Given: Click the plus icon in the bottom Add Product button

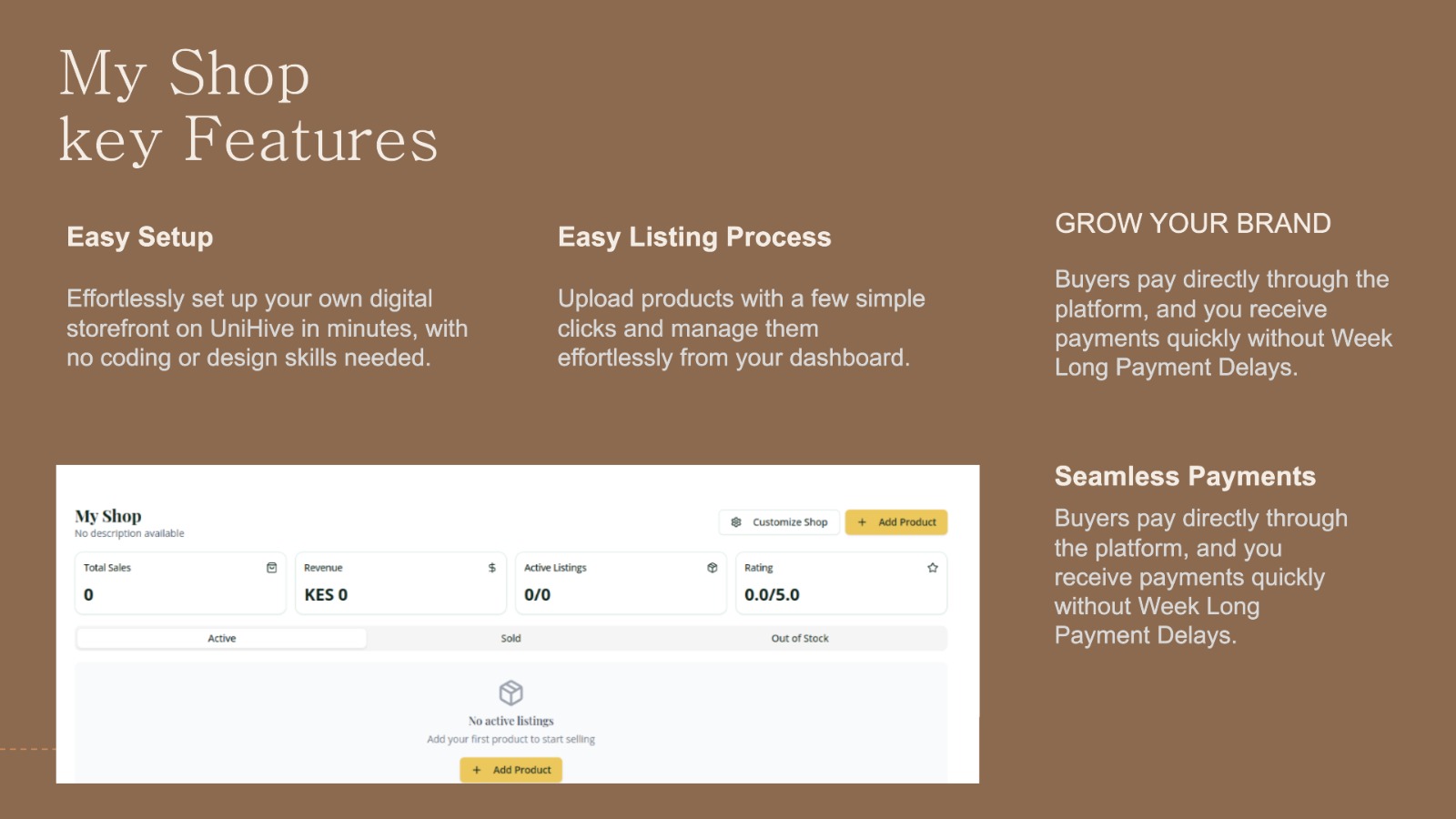Looking at the screenshot, I should tap(476, 770).
